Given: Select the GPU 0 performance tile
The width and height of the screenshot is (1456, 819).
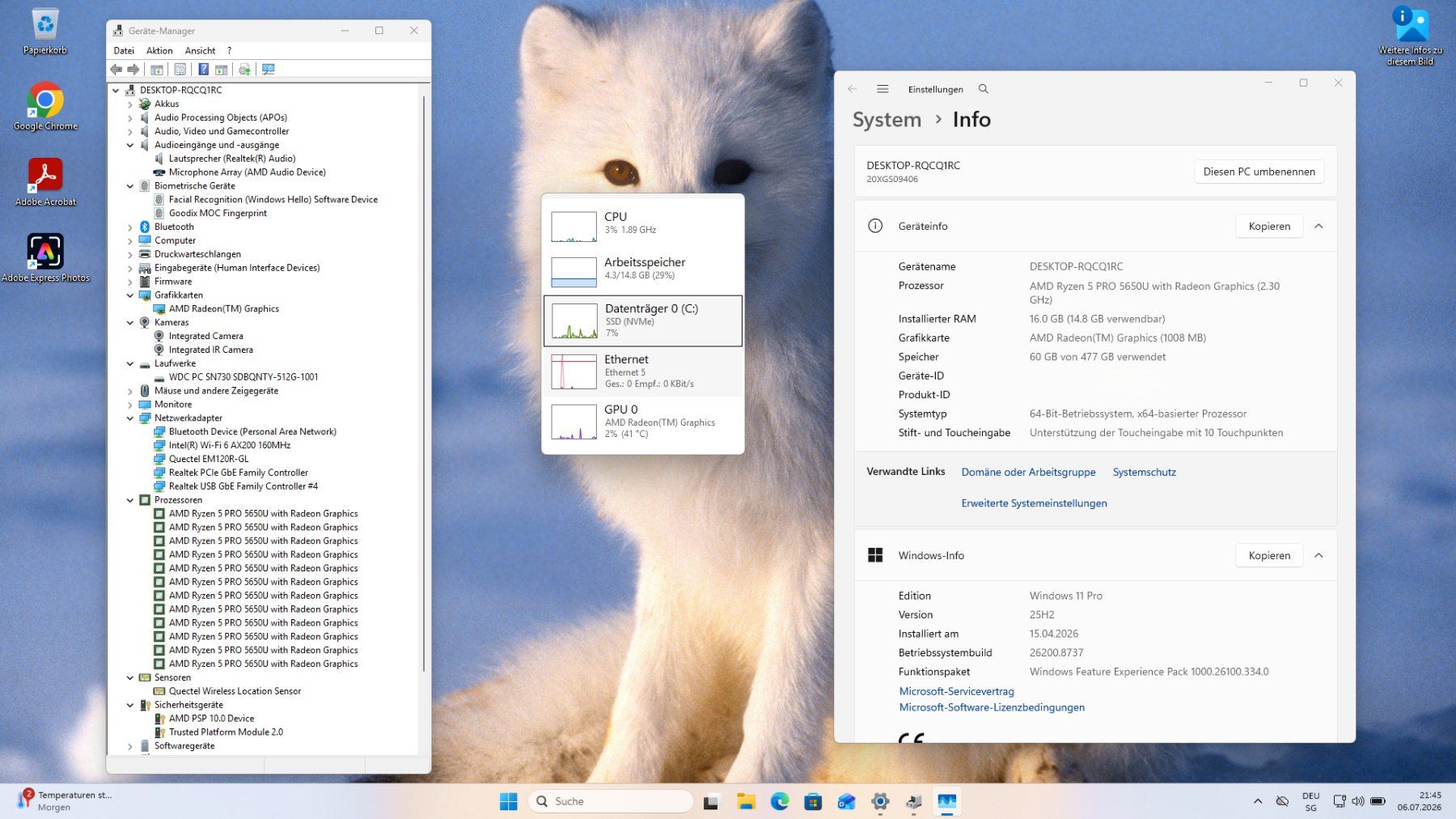Looking at the screenshot, I should [x=643, y=422].
